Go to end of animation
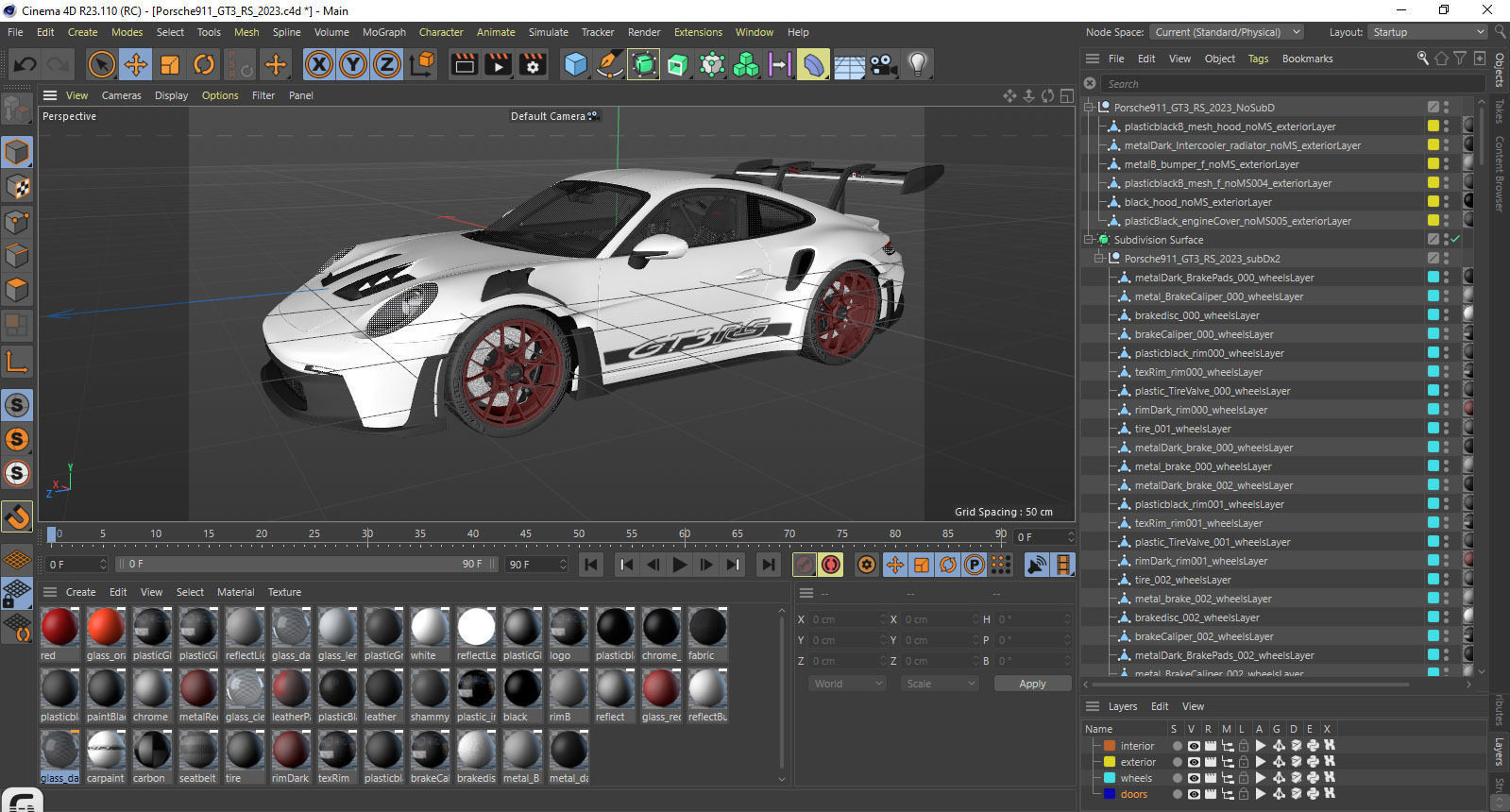 769,565
